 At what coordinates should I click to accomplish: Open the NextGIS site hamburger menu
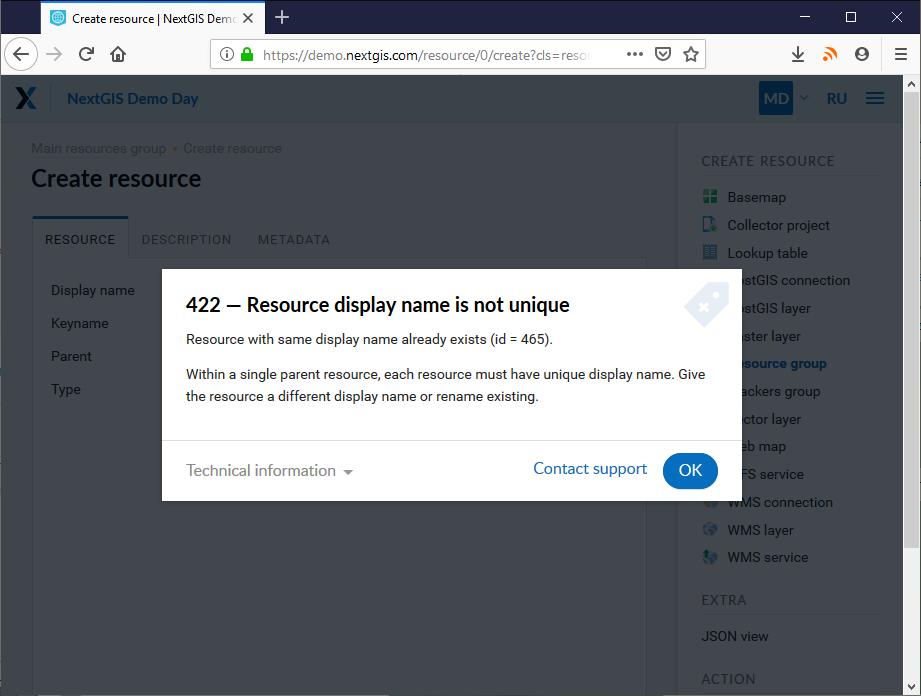point(875,98)
